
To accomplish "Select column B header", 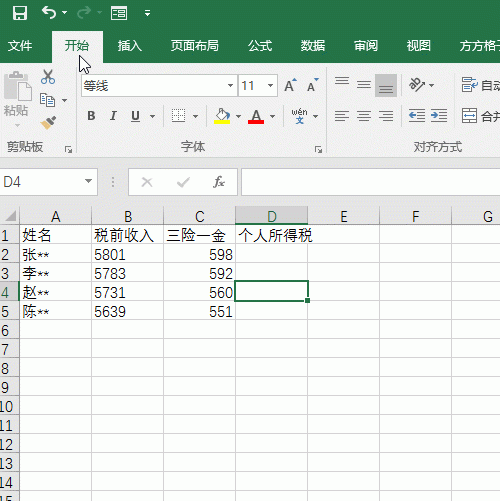I will [x=128, y=216].
